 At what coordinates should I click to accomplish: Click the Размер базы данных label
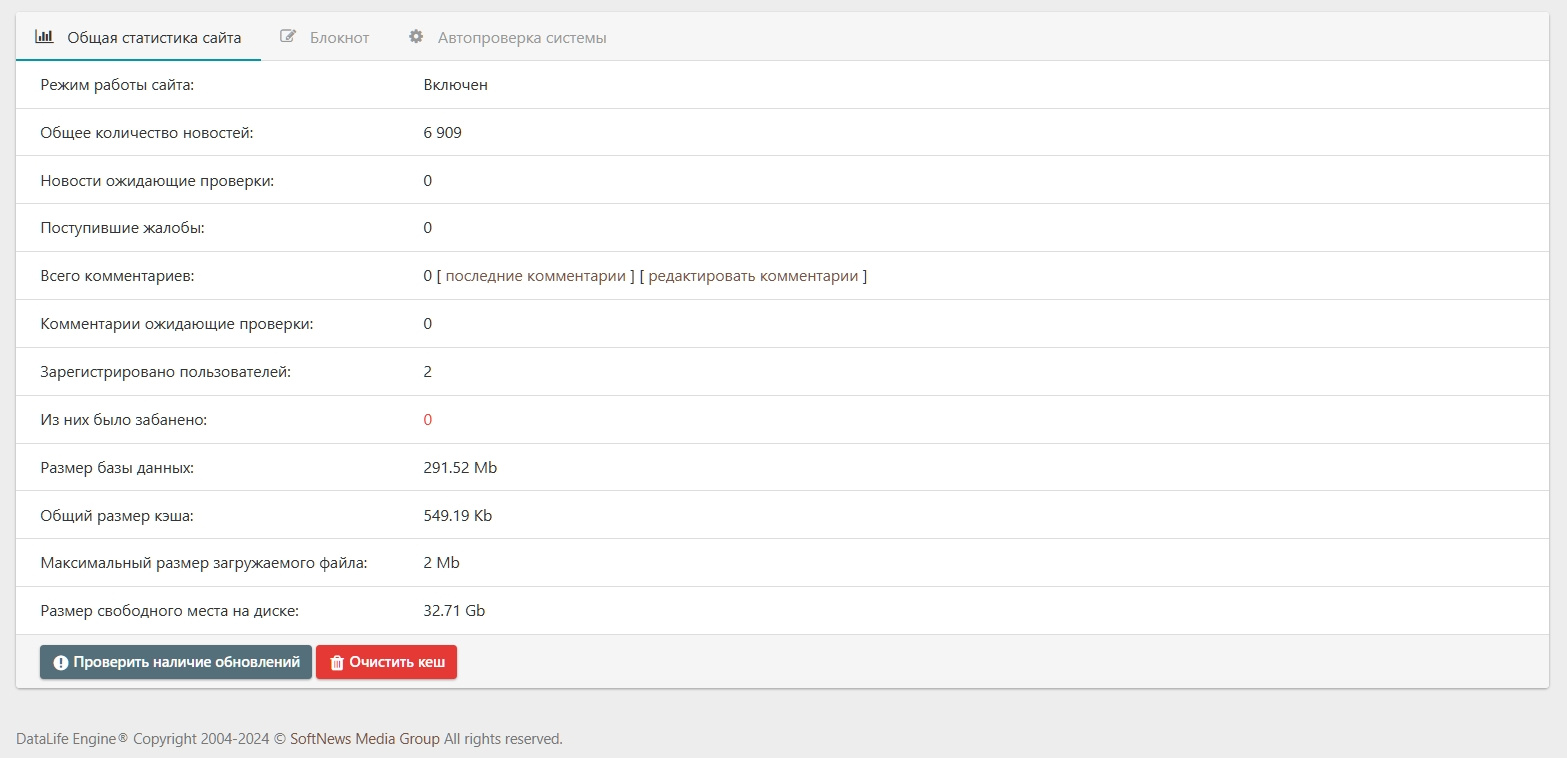point(117,468)
